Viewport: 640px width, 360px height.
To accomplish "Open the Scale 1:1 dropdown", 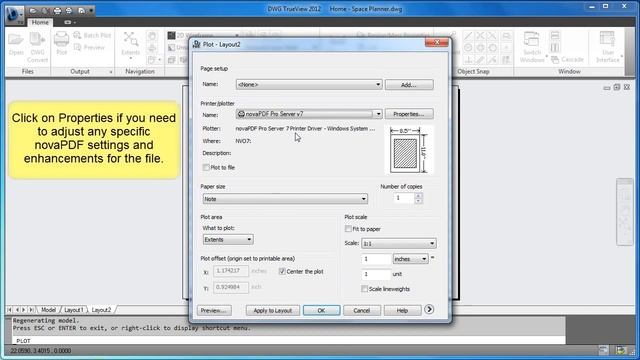I will pyautogui.click(x=399, y=243).
